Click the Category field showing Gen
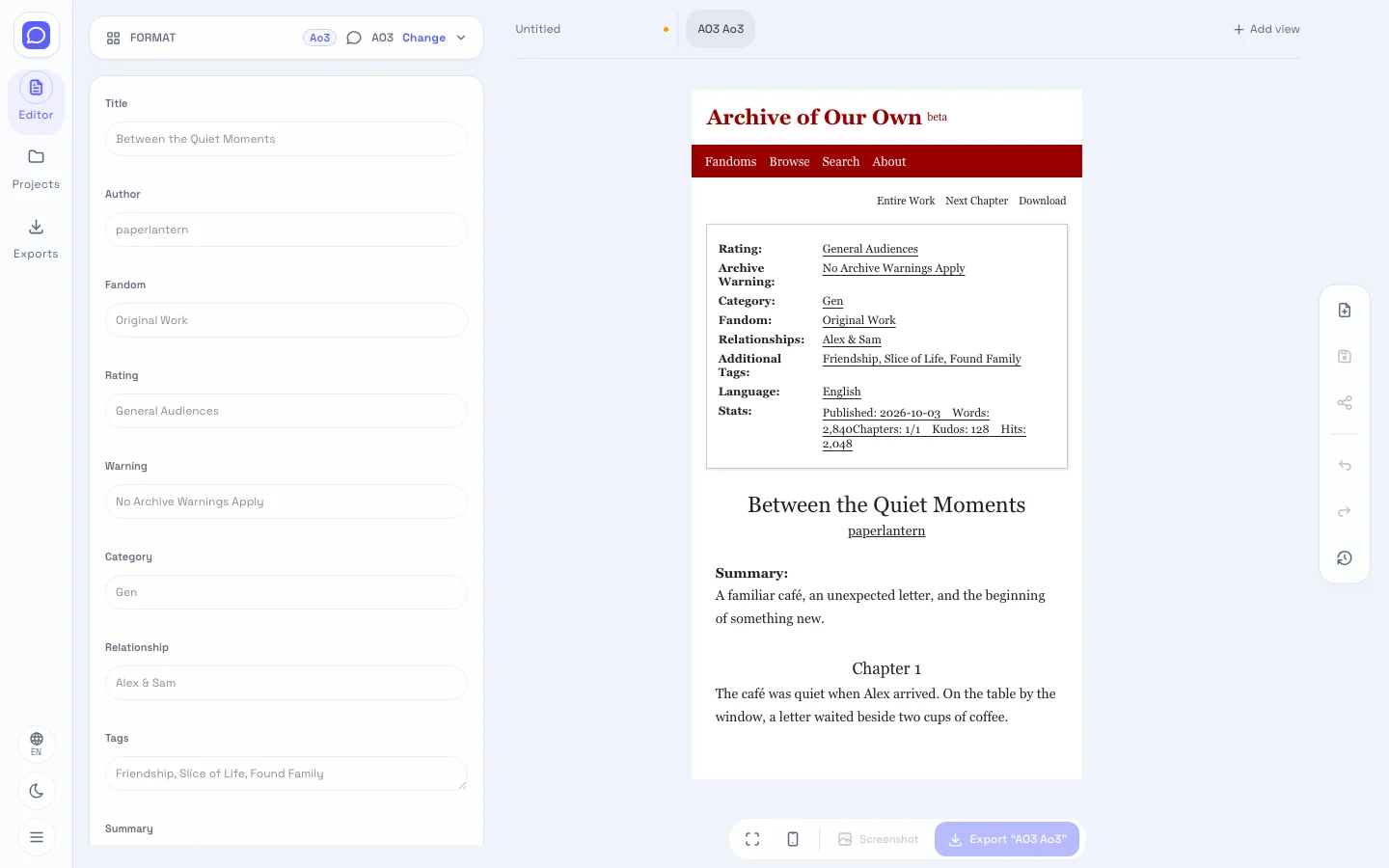The image size is (1389, 868). tap(286, 592)
